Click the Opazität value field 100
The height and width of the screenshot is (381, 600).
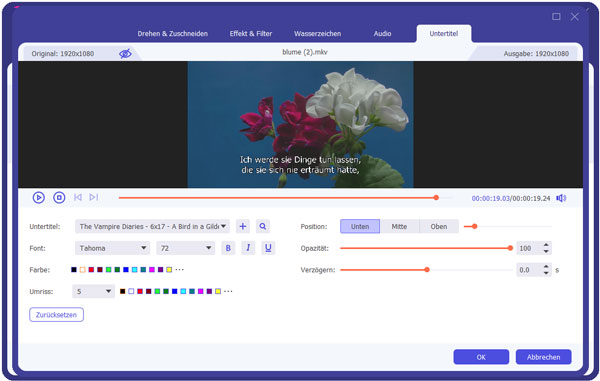coord(529,248)
